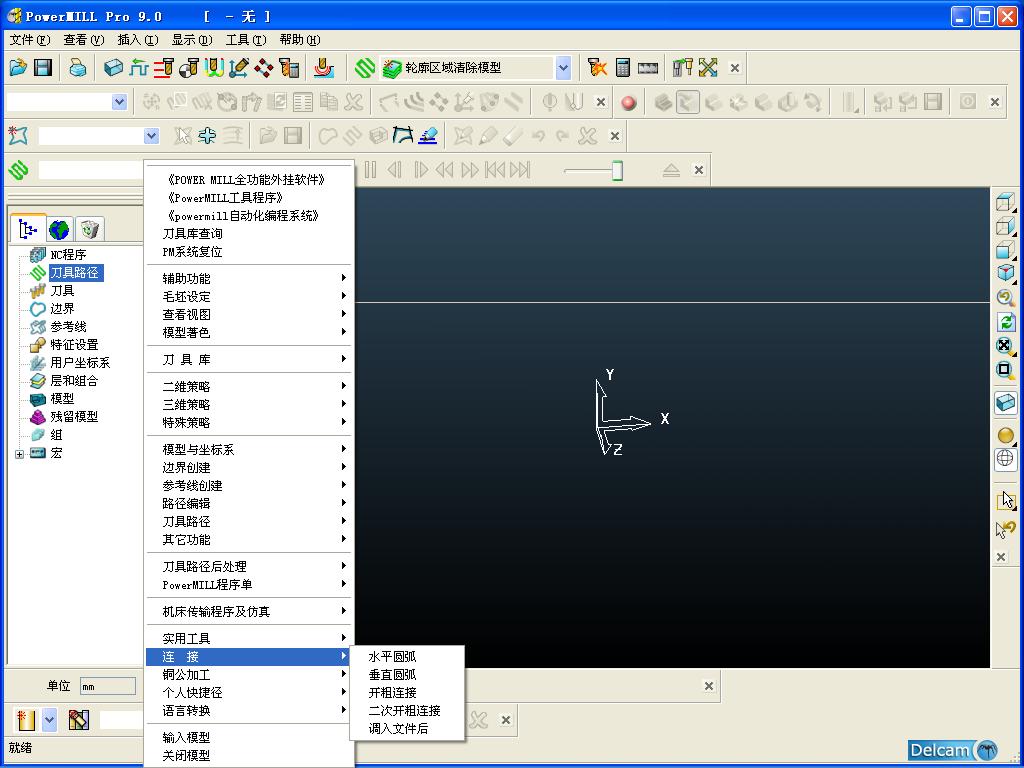Viewport: 1024px width, 768px height.
Task: Click the simulation speed slider handle
Action: tap(617, 170)
